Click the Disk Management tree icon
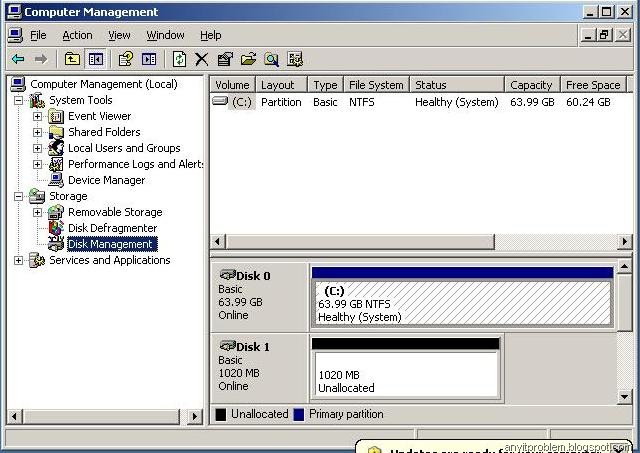This screenshot has width=640, height=453. pyautogui.click(x=56, y=244)
